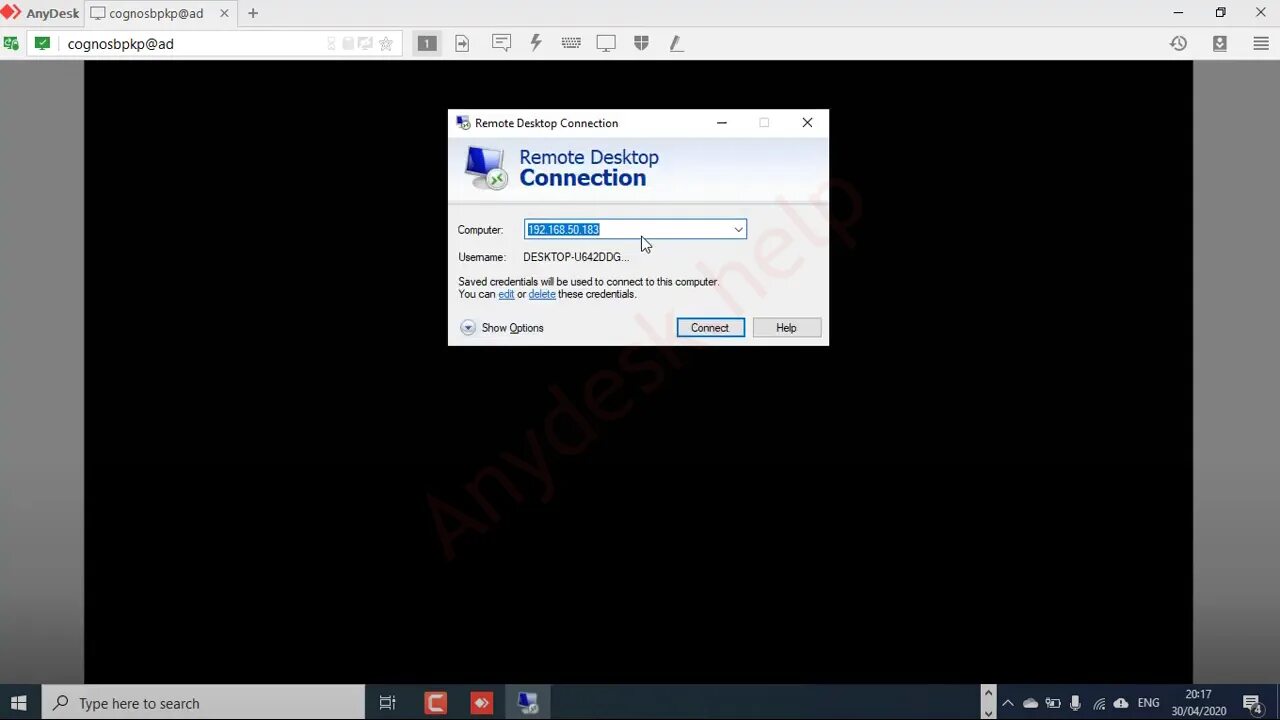
Task: Open the AnyDesk taskbar icon
Action: (x=482, y=703)
